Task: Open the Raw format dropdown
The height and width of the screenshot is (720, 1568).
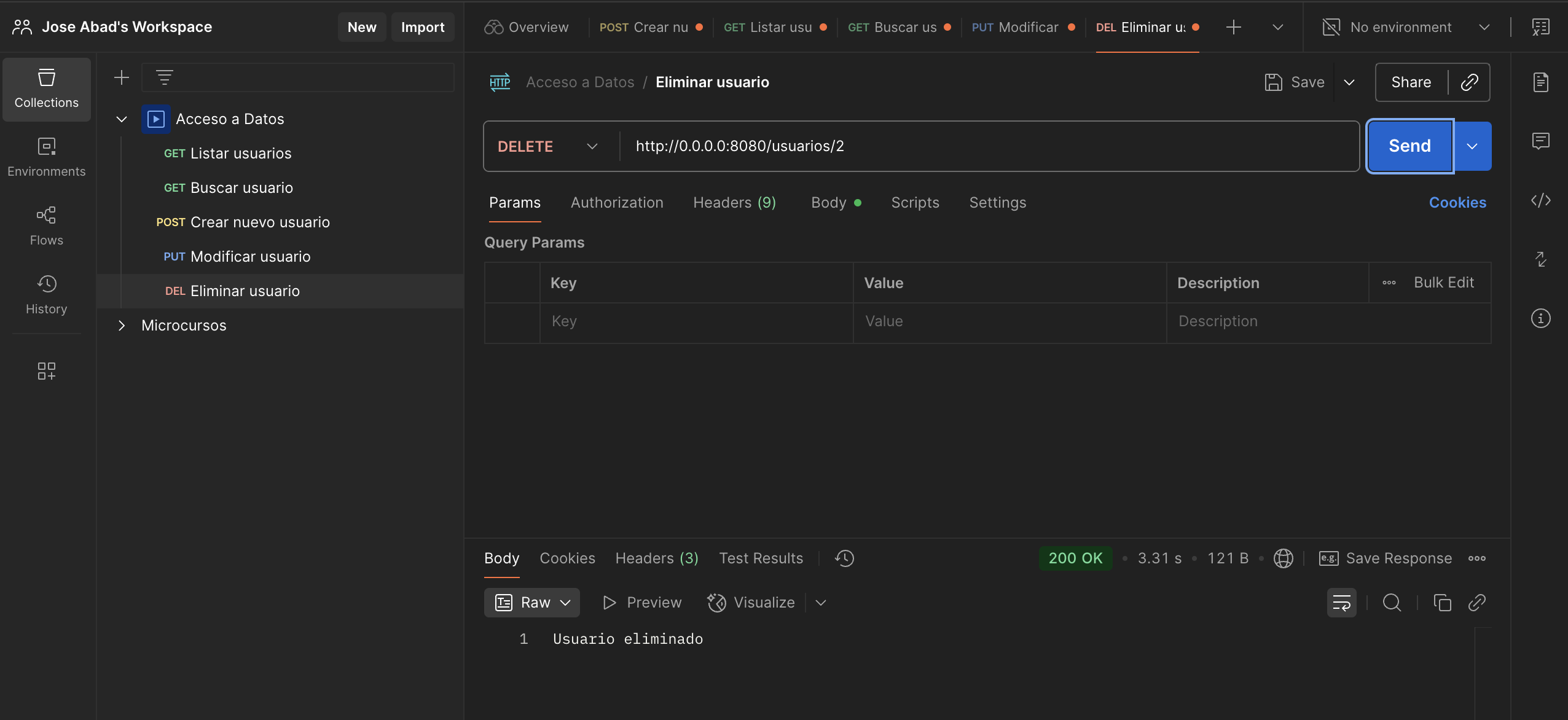Action: tap(532, 603)
